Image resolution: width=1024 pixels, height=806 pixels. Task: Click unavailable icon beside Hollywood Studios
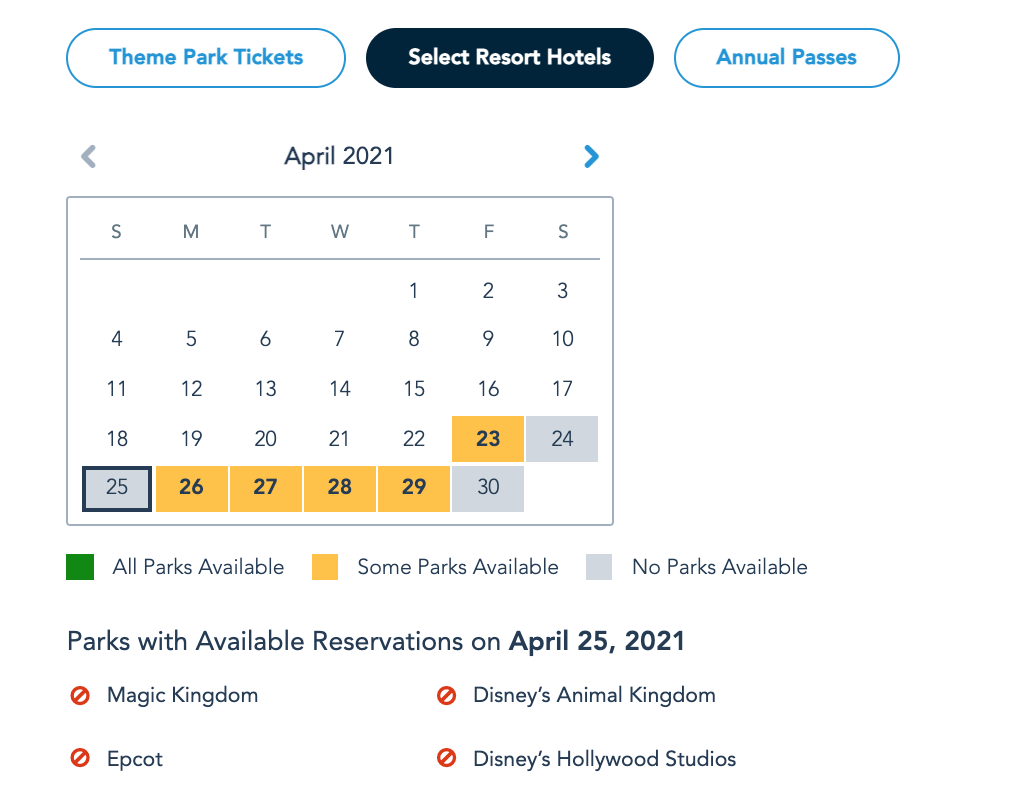447,759
